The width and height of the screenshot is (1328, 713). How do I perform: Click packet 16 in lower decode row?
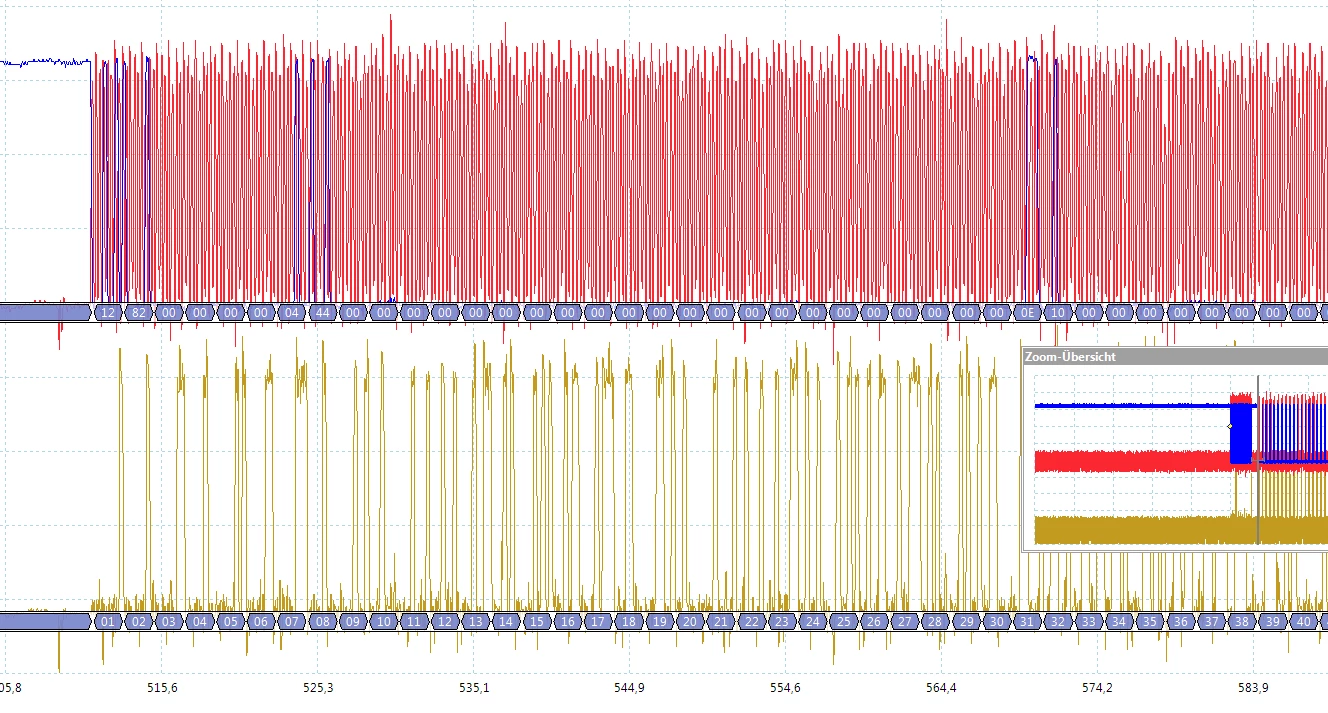coord(567,621)
